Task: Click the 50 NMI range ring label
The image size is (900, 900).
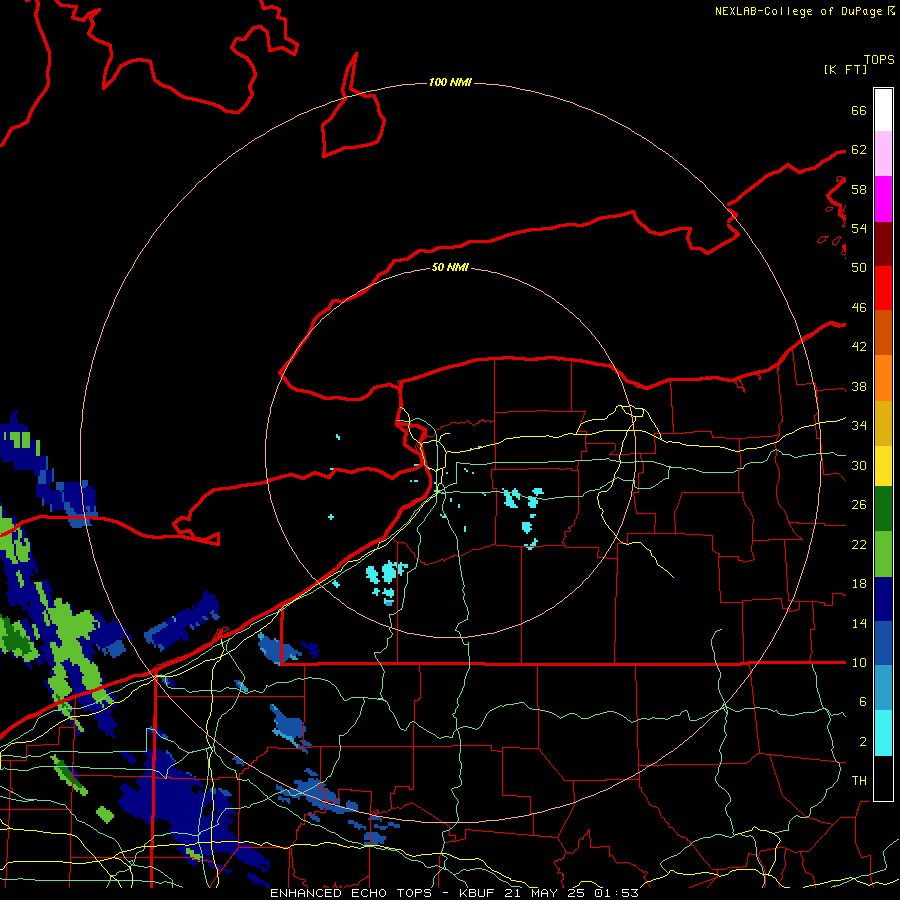Action: point(450,267)
